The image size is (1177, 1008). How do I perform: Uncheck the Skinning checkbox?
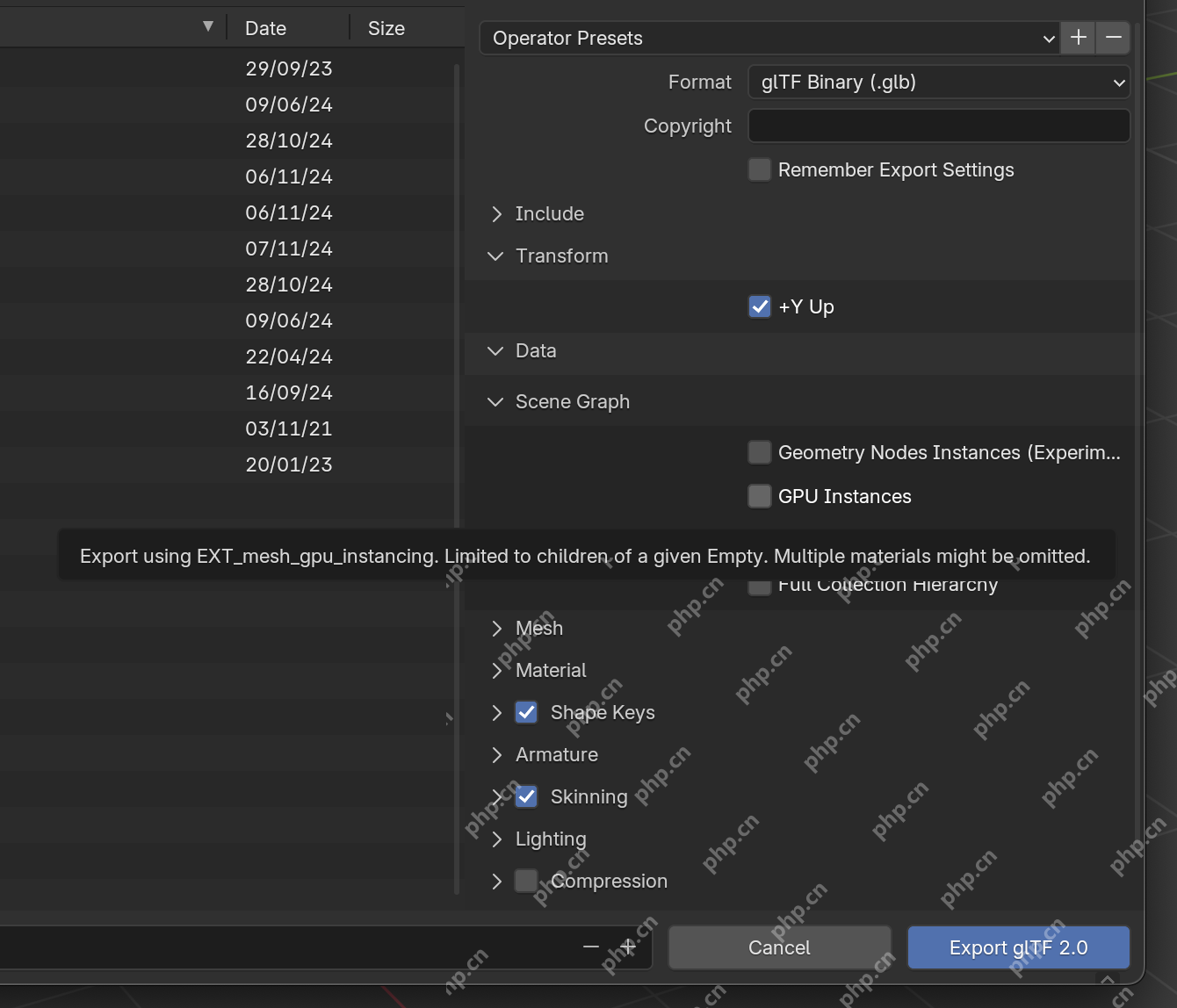click(x=526, y=796)
